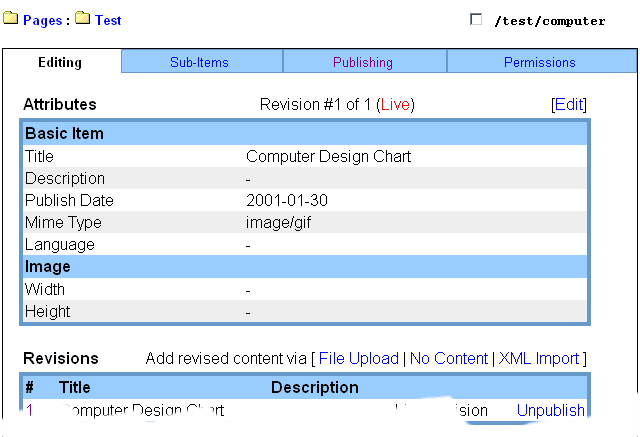Viewport: 640px width, 437px height.
Task: Add revised content via File Upload
Action: [x=358, y=358]
